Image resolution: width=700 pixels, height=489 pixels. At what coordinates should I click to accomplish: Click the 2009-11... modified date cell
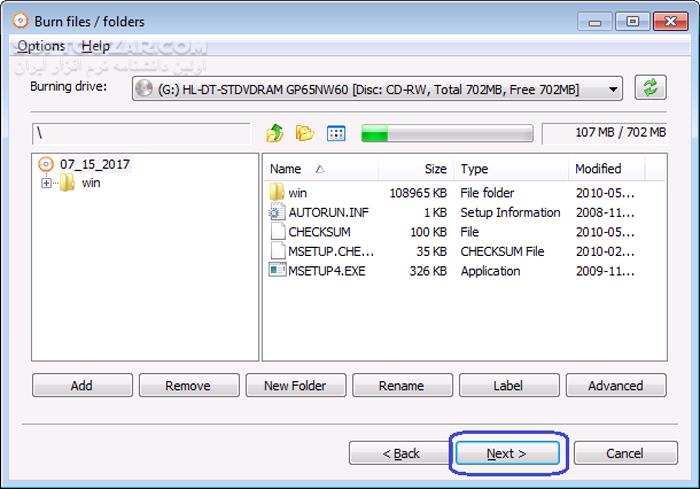tap(605, 271)
